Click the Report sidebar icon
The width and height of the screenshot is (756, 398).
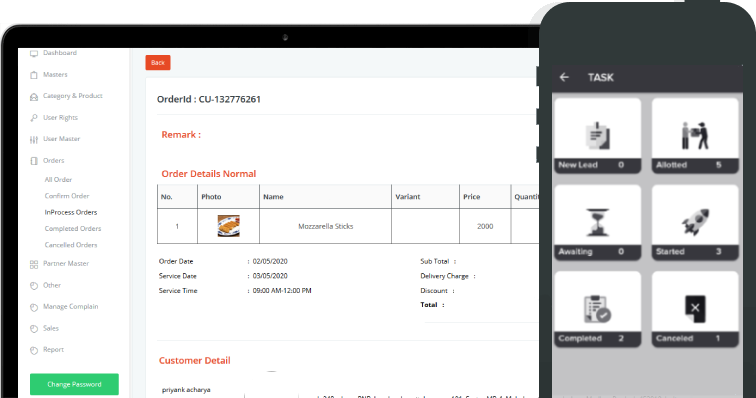pyautogui.click(x=34, y=350)
